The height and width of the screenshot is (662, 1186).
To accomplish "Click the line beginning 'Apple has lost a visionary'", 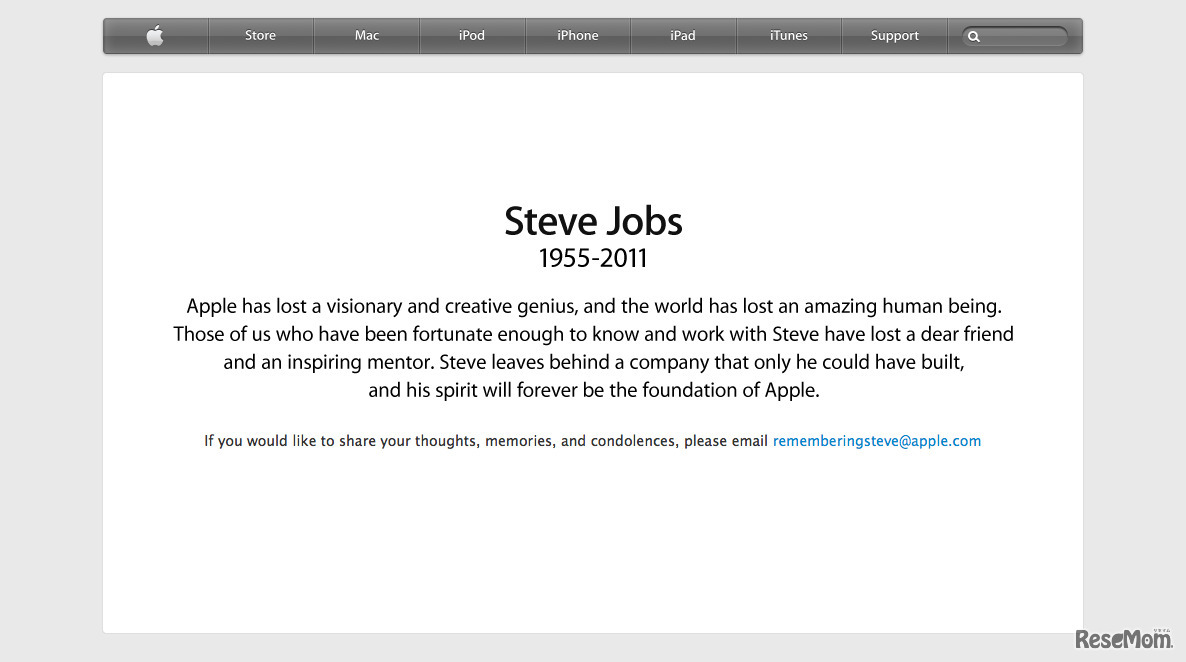I will pos(594,306).
